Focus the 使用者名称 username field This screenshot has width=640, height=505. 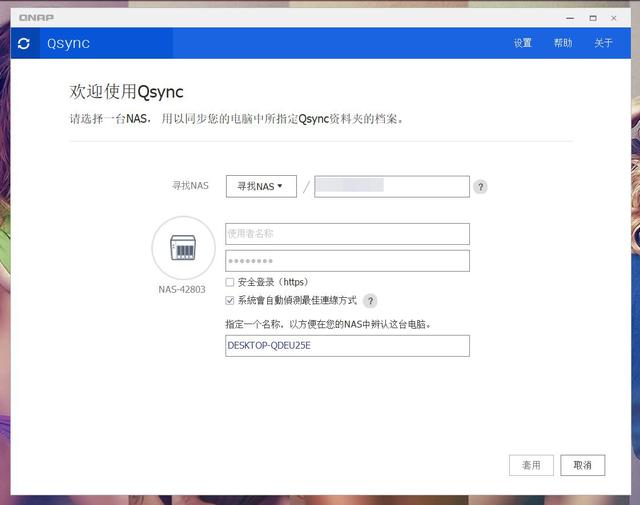pos(347,234)
